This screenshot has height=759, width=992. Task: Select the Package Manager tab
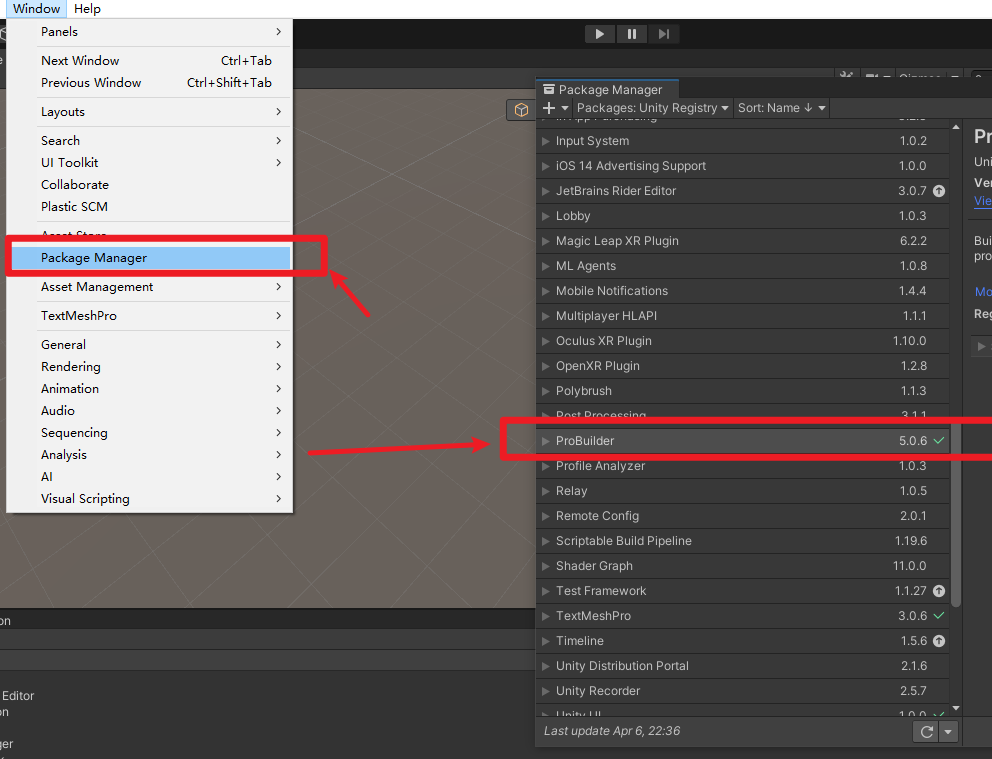(607, 90)
